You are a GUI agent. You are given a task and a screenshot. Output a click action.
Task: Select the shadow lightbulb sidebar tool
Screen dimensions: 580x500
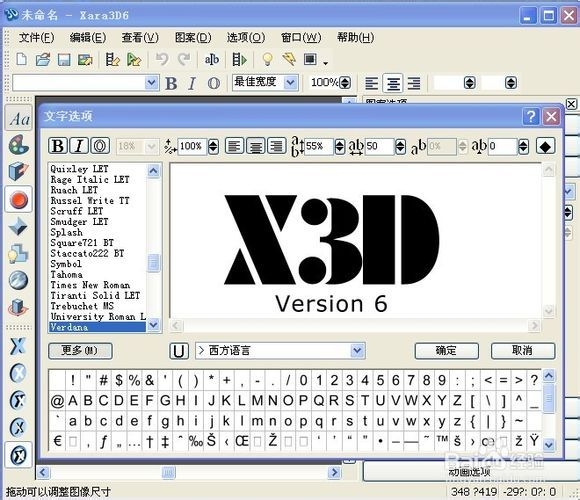click(18, 254)
